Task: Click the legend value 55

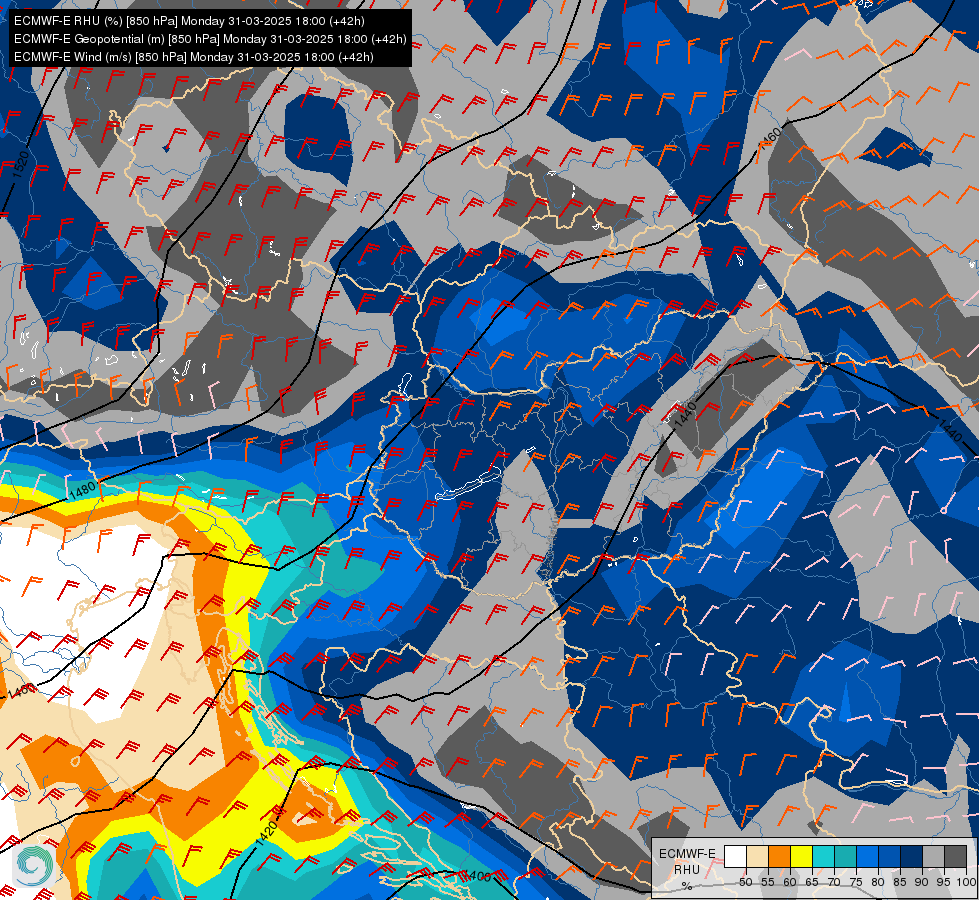Action: [768, 882]
